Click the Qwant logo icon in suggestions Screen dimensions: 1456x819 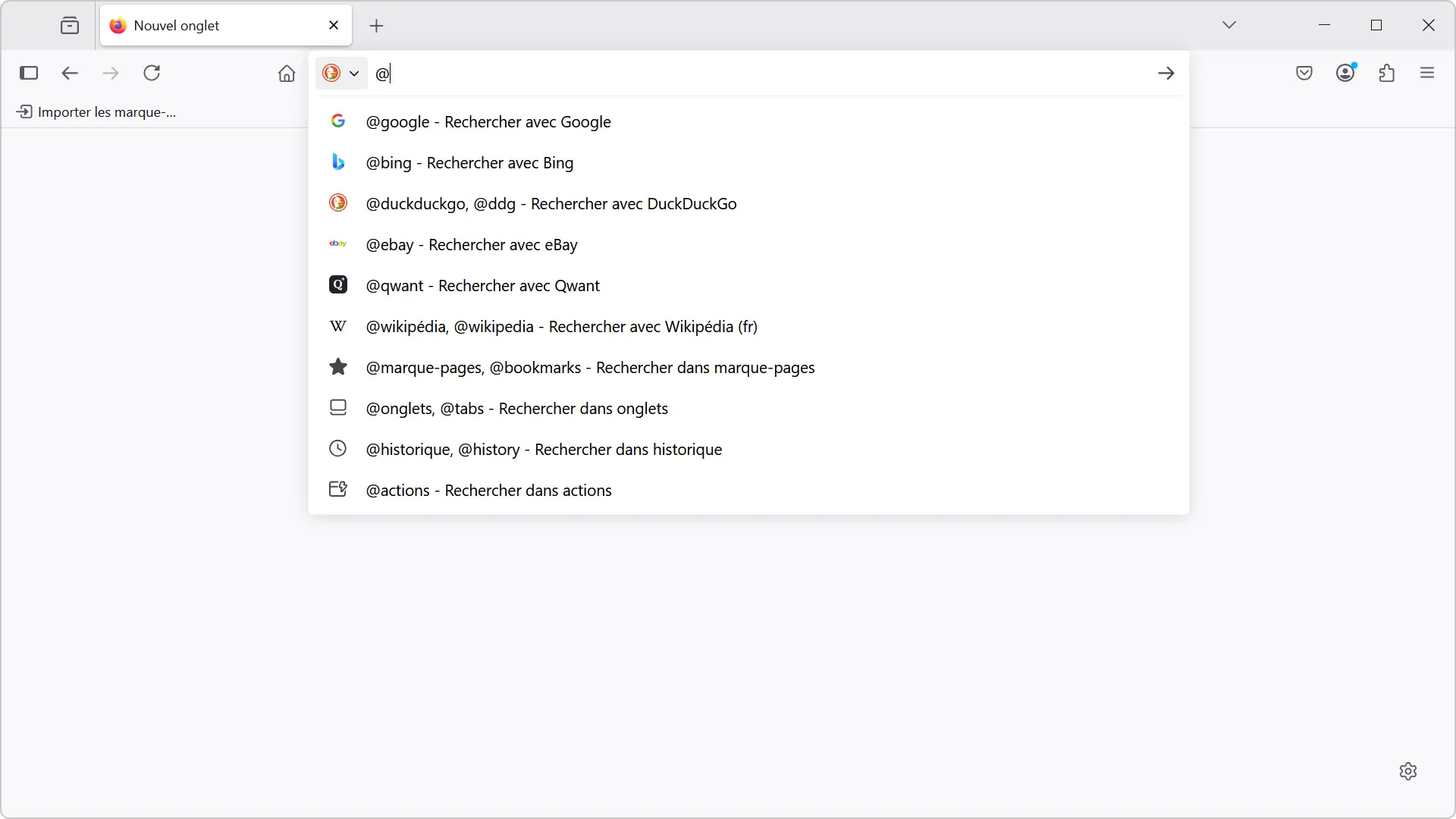point(338,284)
